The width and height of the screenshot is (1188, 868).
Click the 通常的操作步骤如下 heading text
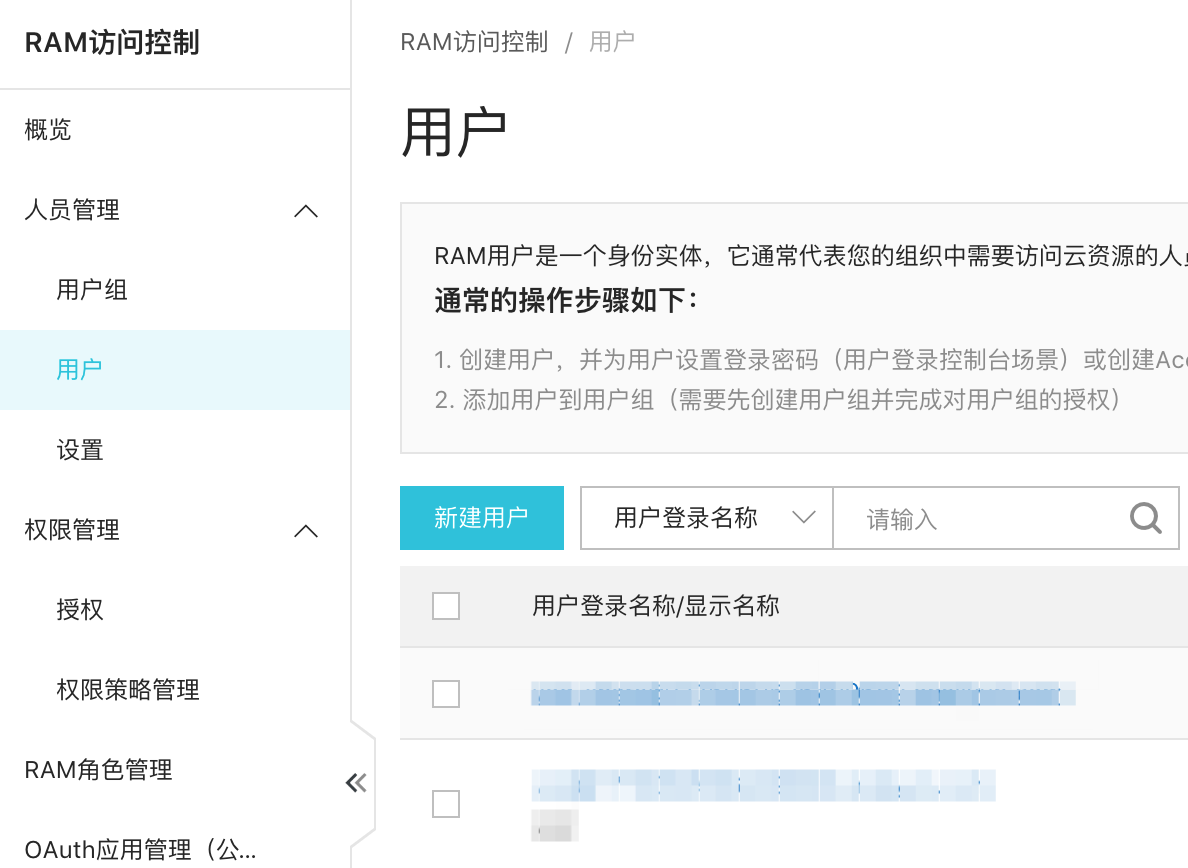[565, 301]
